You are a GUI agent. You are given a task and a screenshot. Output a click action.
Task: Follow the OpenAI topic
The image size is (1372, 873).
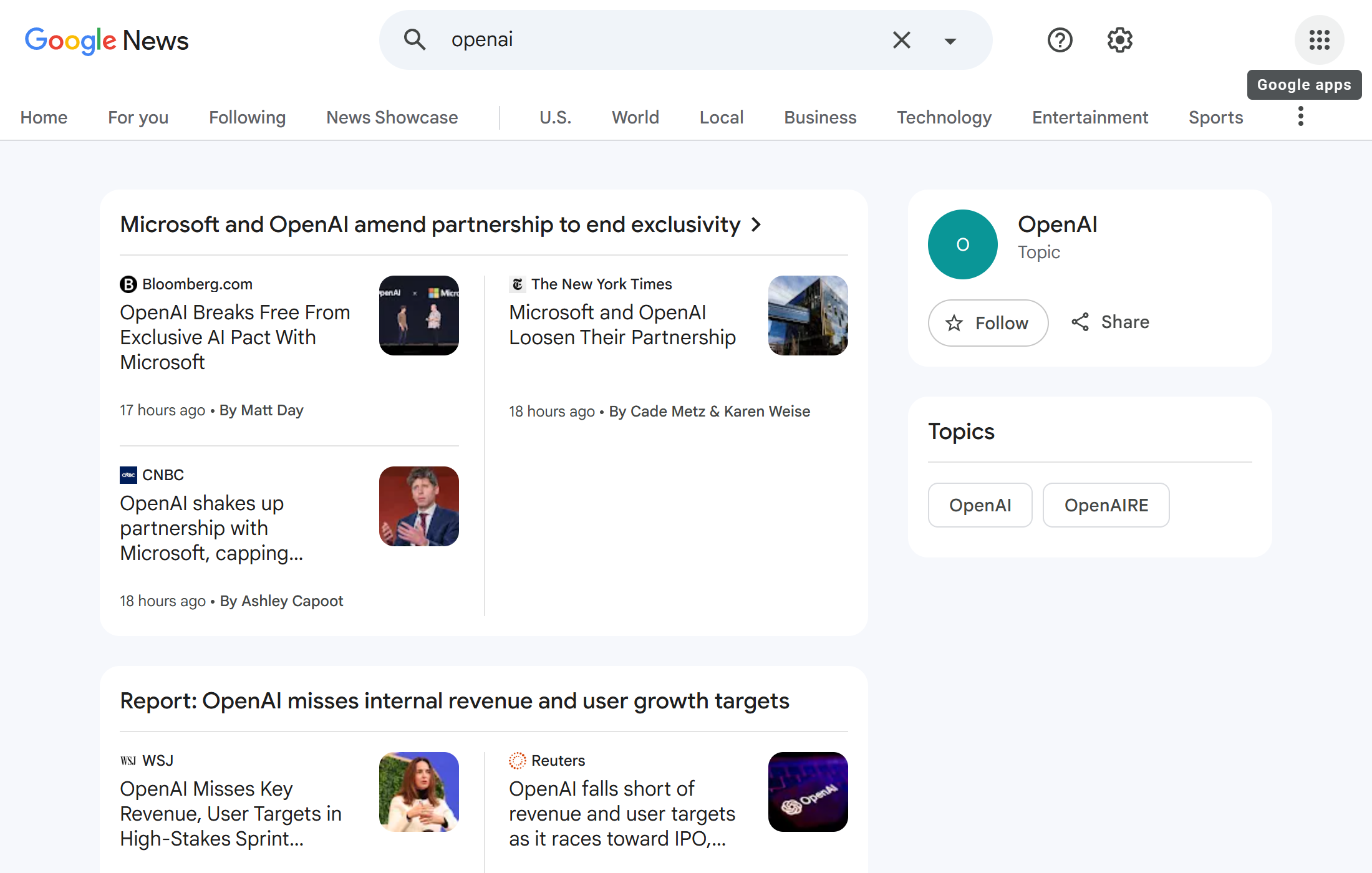coord(988,323)
